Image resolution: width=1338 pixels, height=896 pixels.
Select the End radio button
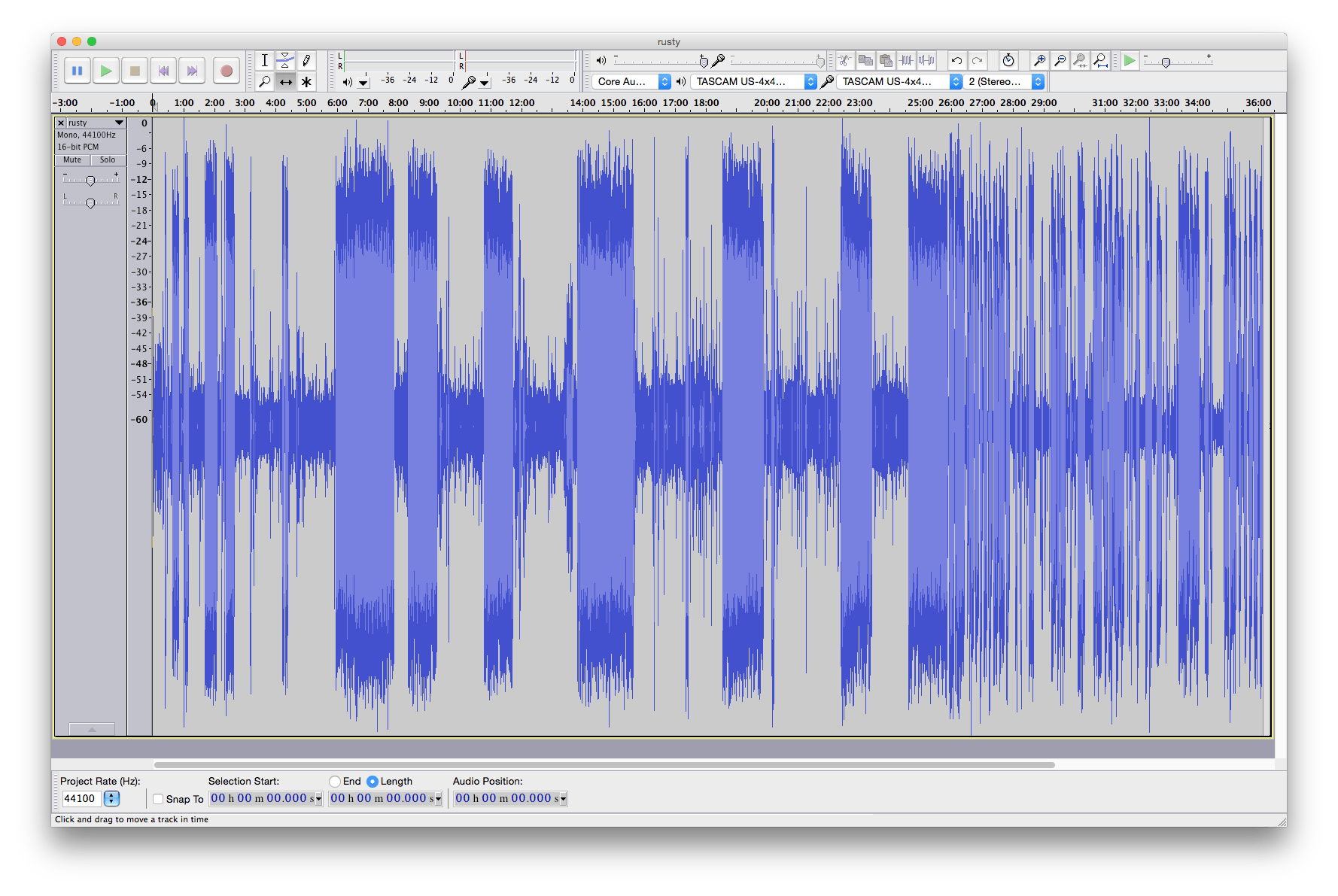click(335, 782)
